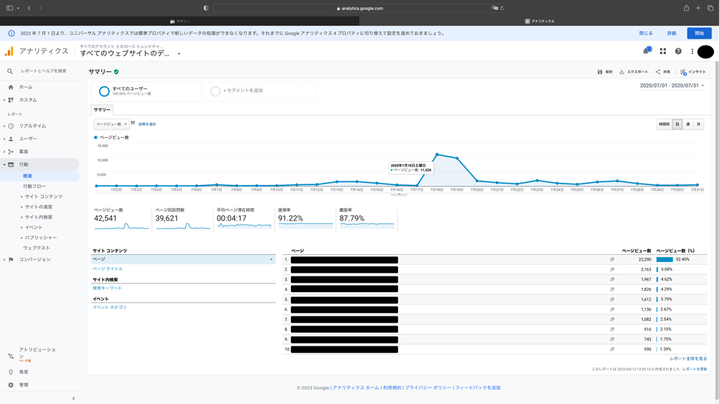Switch chart granularity to 日

point(677,124)
